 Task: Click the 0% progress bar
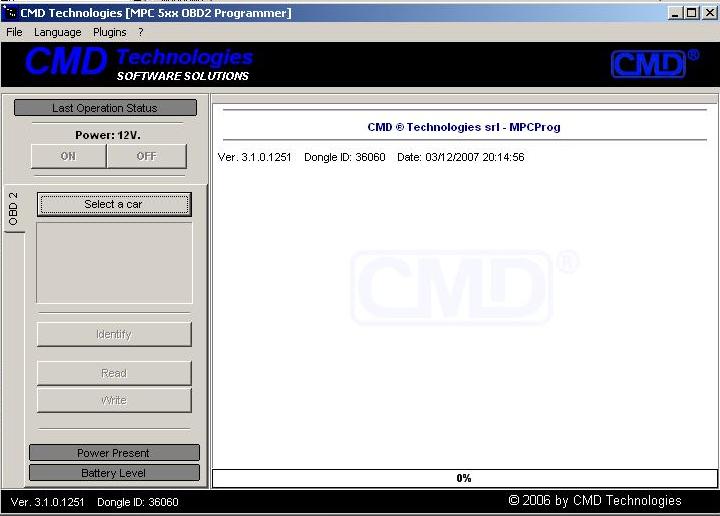(463, 478)
